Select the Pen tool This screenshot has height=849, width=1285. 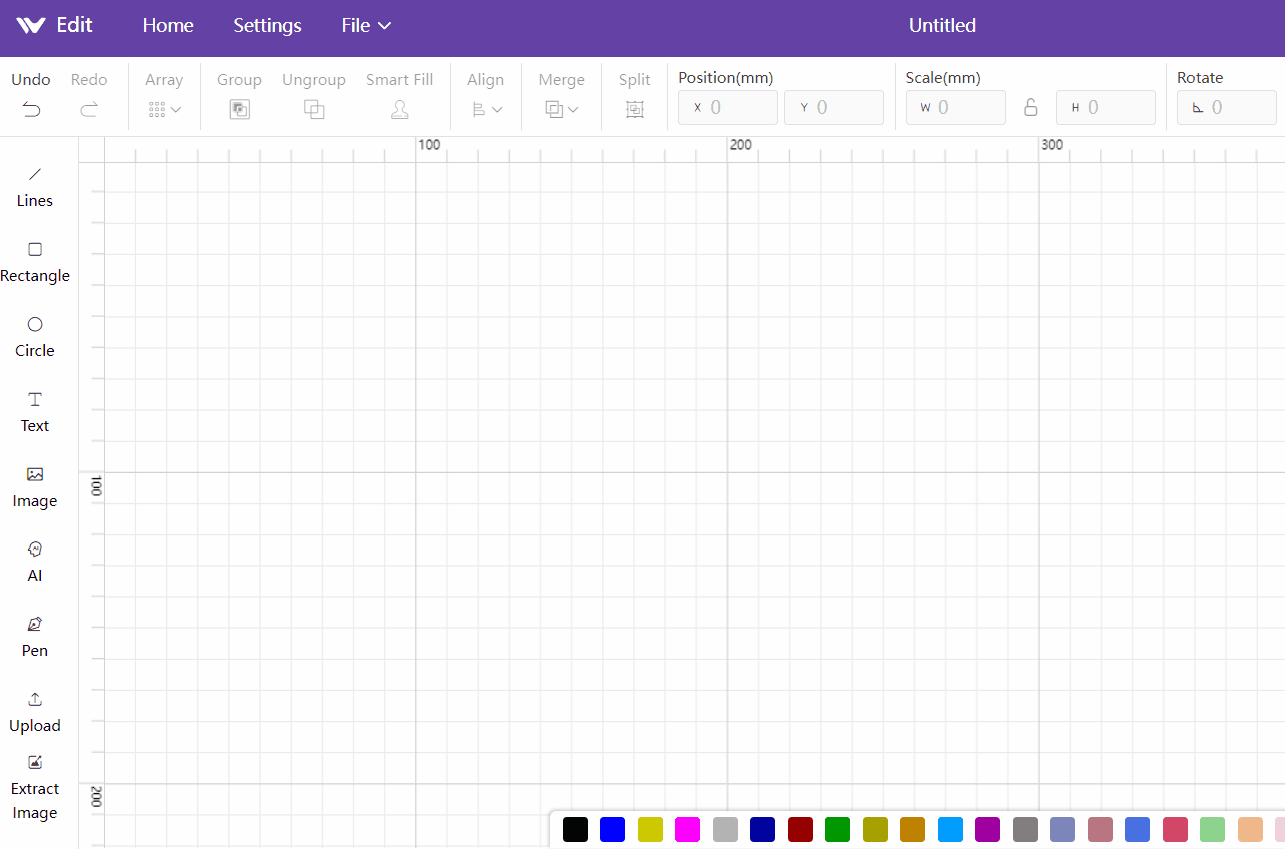35,637
